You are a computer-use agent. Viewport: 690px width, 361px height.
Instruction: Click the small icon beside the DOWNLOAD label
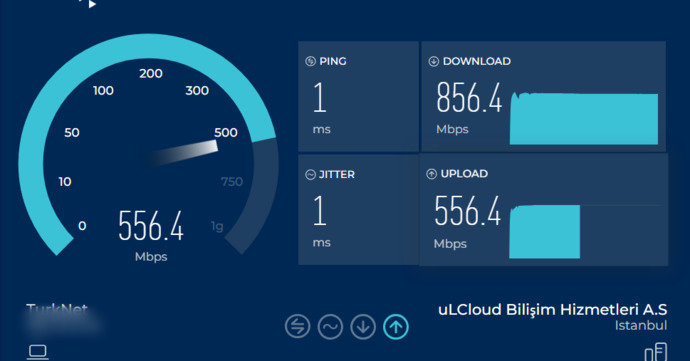(433, 61)
